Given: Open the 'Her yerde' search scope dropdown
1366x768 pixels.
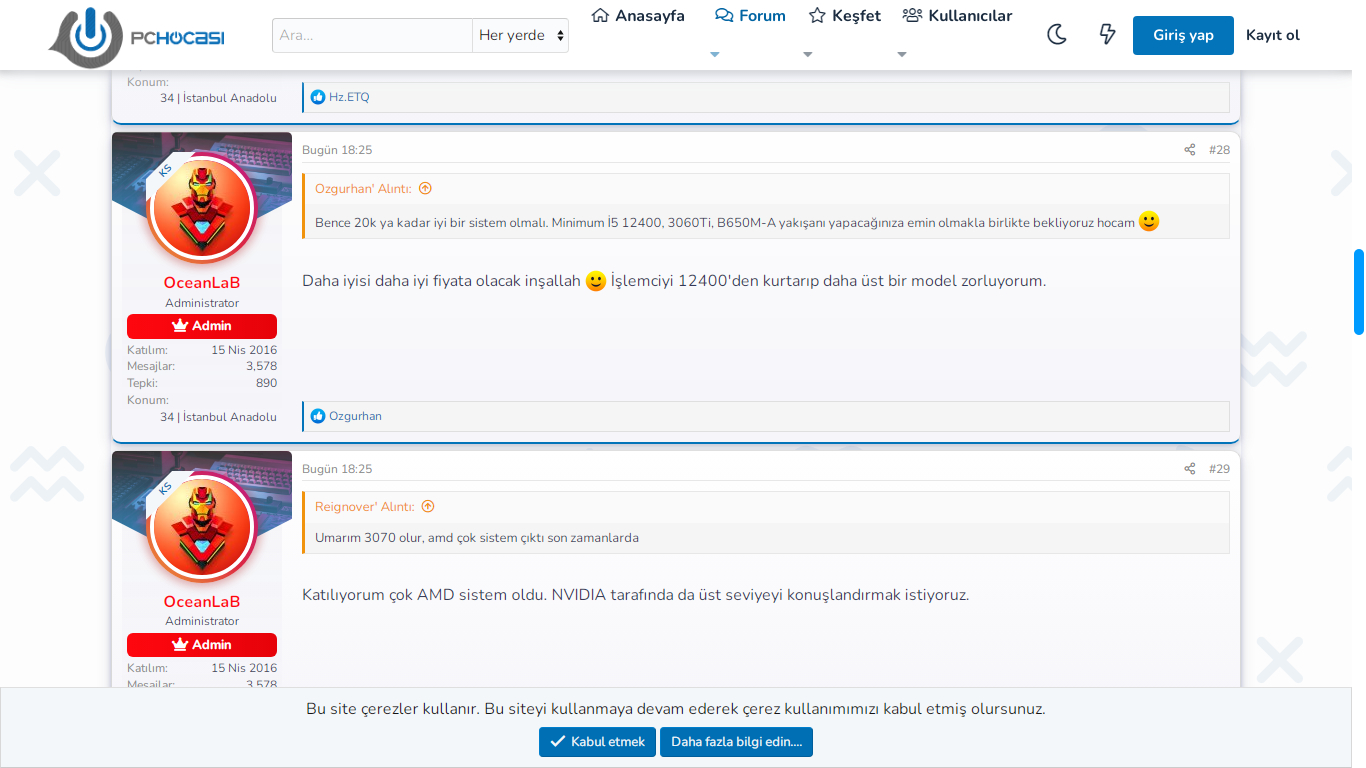Looking at the screenshot, I should 521,35.
